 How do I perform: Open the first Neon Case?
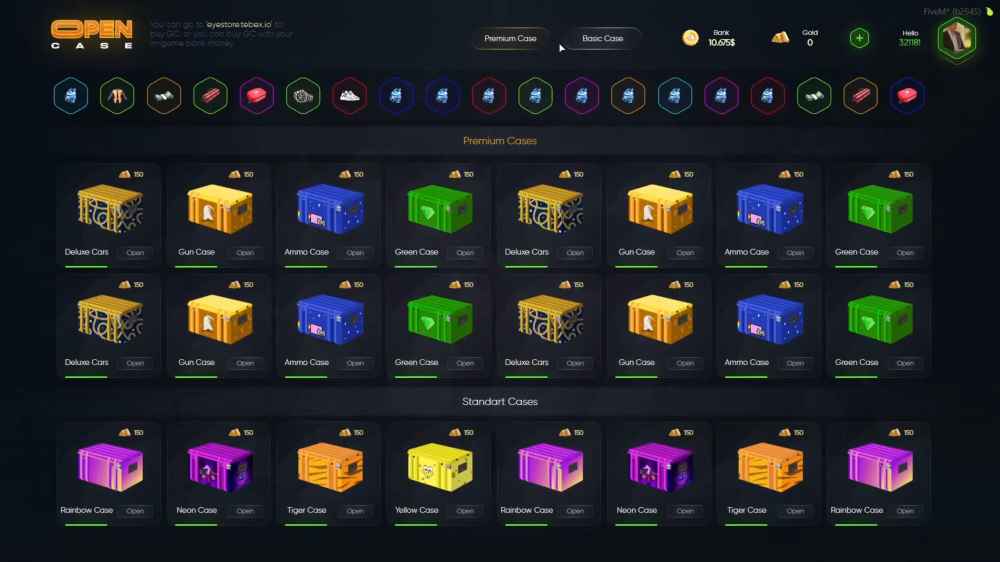coord(245,511)
